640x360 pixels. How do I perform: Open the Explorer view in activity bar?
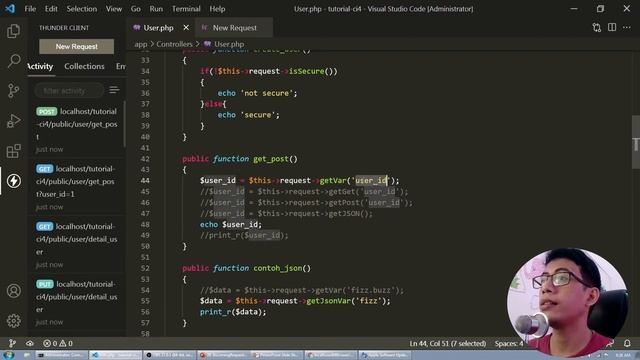13,31
